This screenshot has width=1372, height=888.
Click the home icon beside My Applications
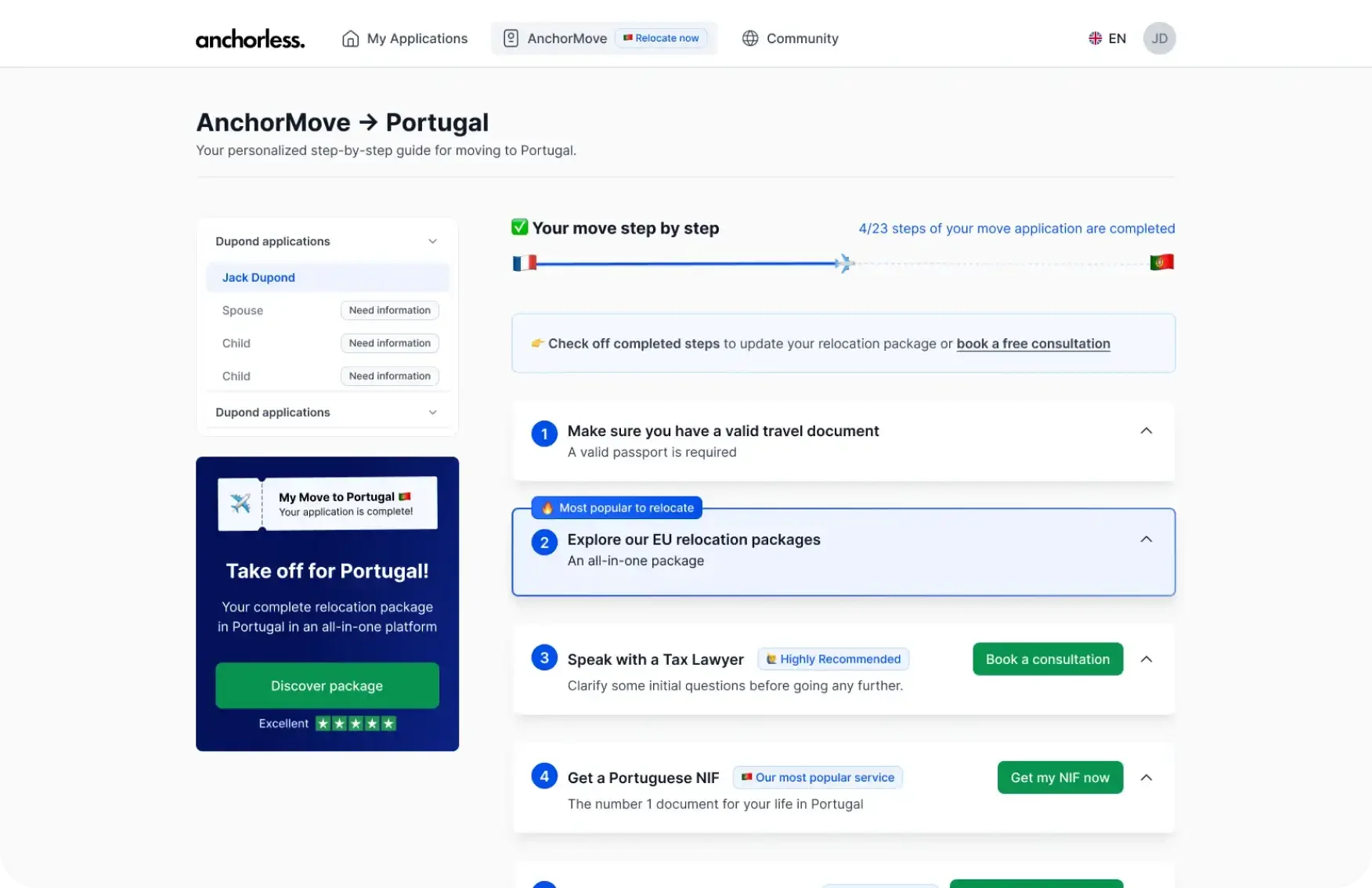click(x=351, y=38)
